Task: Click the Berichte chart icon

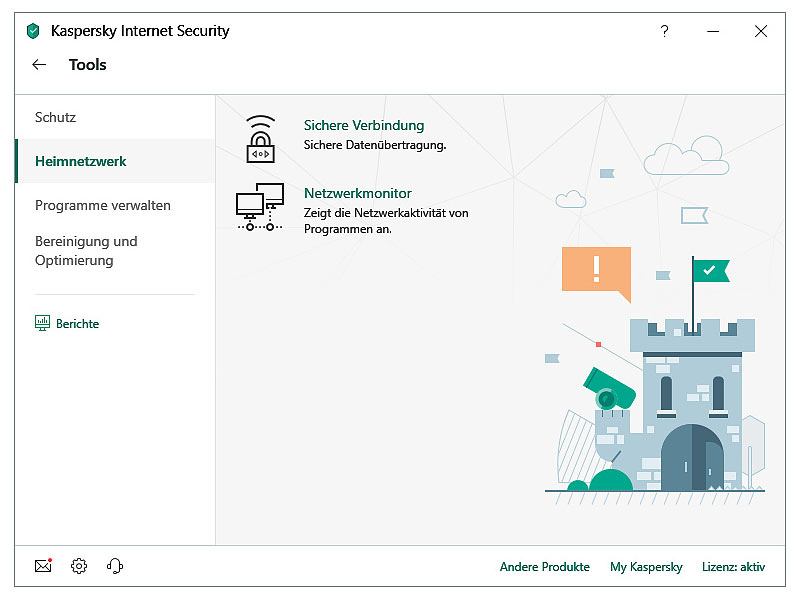Action: click(x=43, y=323)
